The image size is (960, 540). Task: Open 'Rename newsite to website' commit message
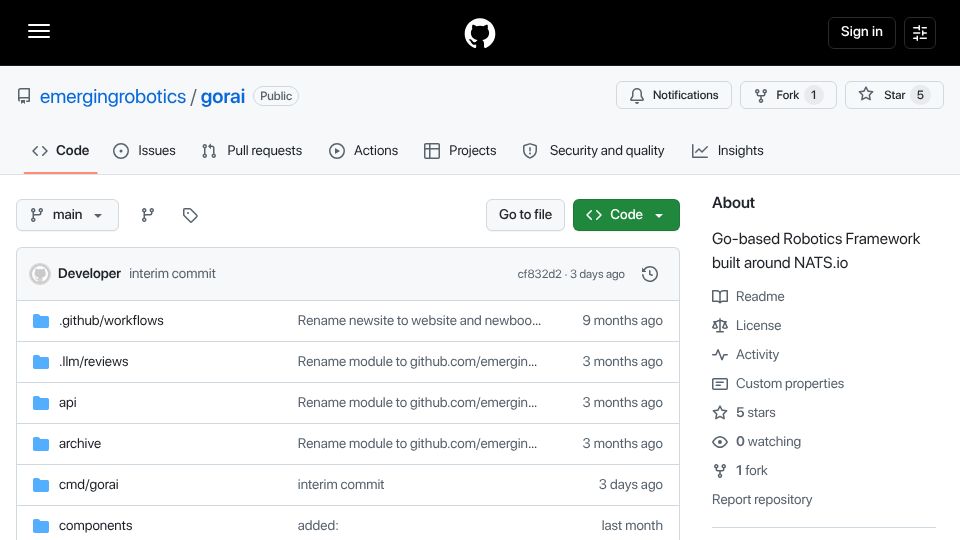coord(419,321)
